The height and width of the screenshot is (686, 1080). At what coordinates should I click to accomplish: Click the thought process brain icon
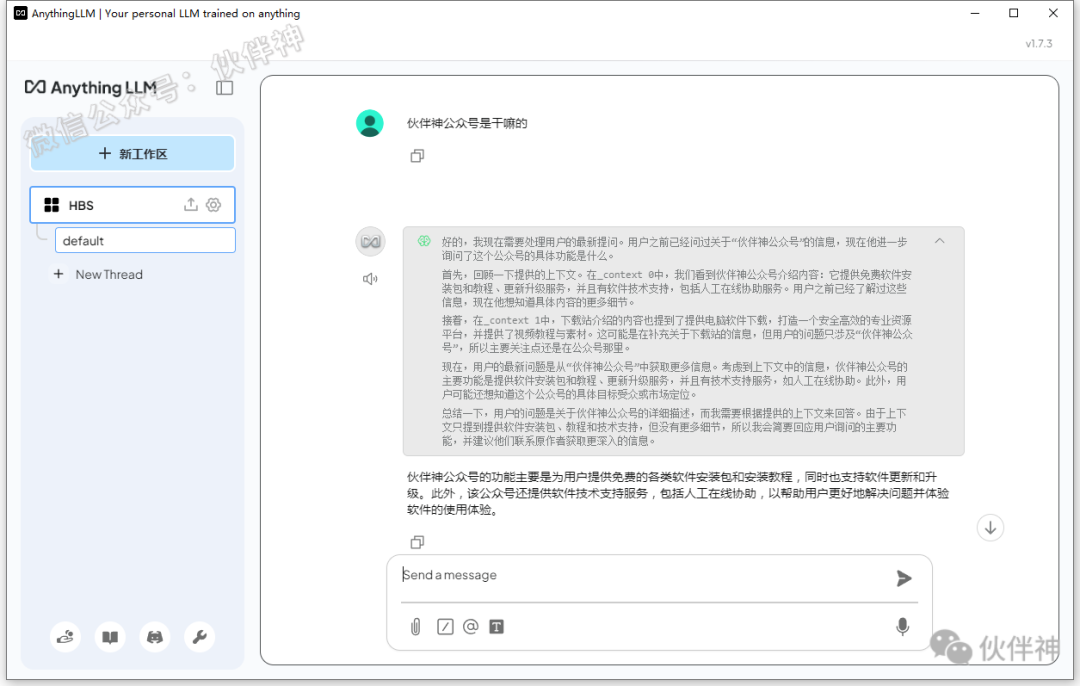pyautogui.click(x=424, y=241)
